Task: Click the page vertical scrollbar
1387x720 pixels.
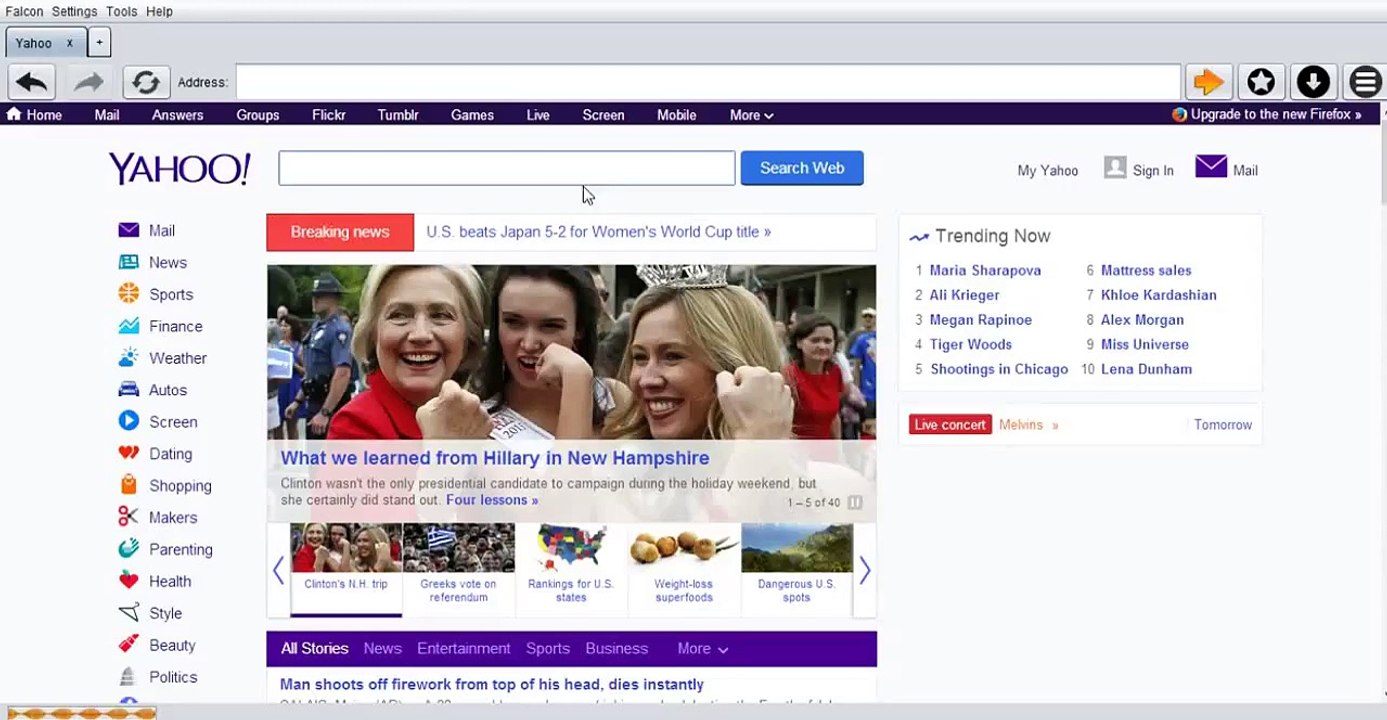Action: pyautogui.click(x=1382, y=400)
